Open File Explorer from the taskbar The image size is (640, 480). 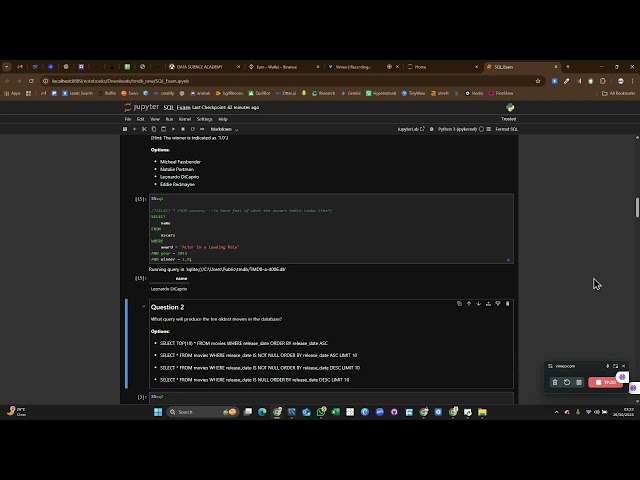point(482,412)
